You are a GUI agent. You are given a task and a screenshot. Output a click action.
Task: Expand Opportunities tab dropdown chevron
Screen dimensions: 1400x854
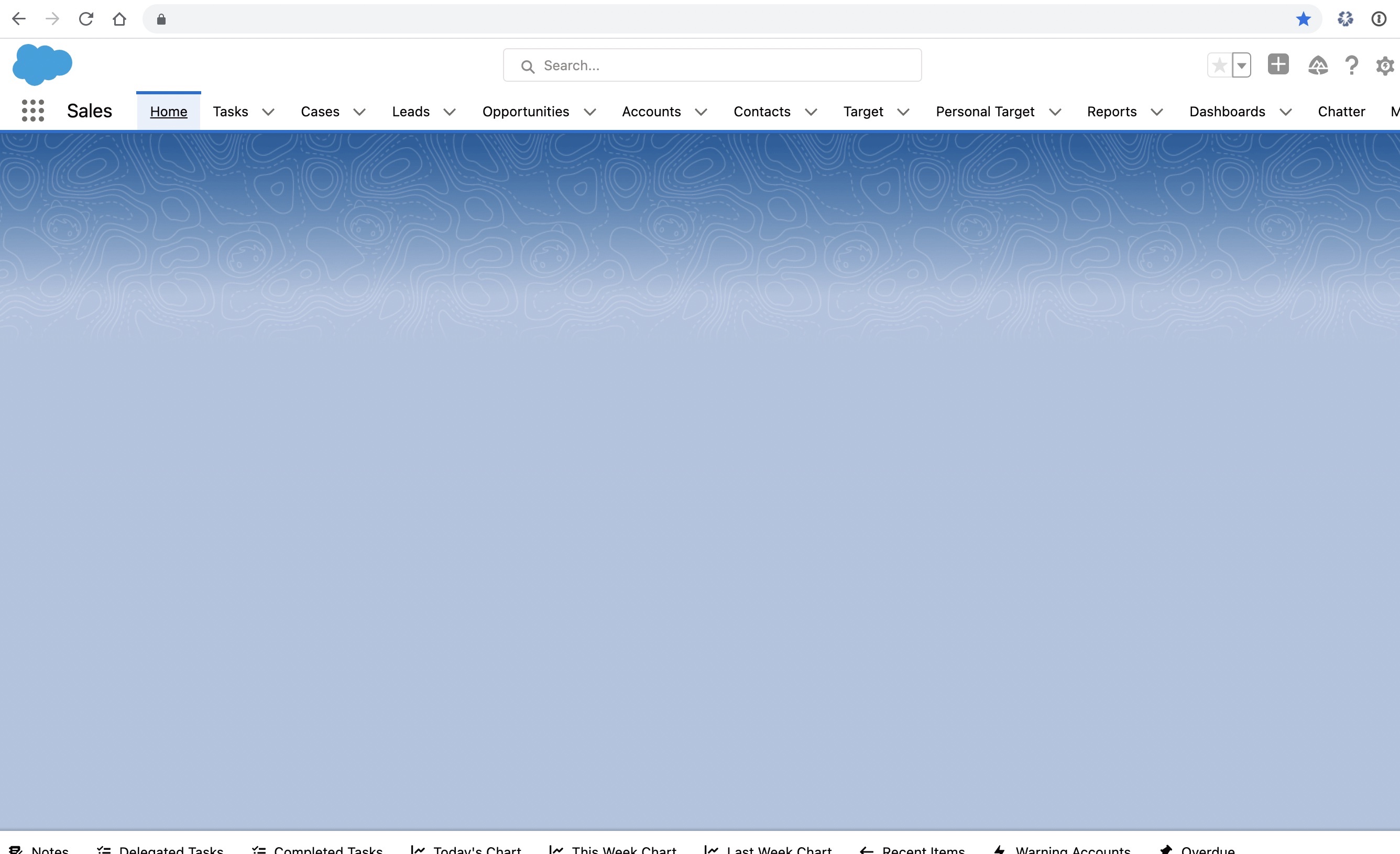[590, 112]
